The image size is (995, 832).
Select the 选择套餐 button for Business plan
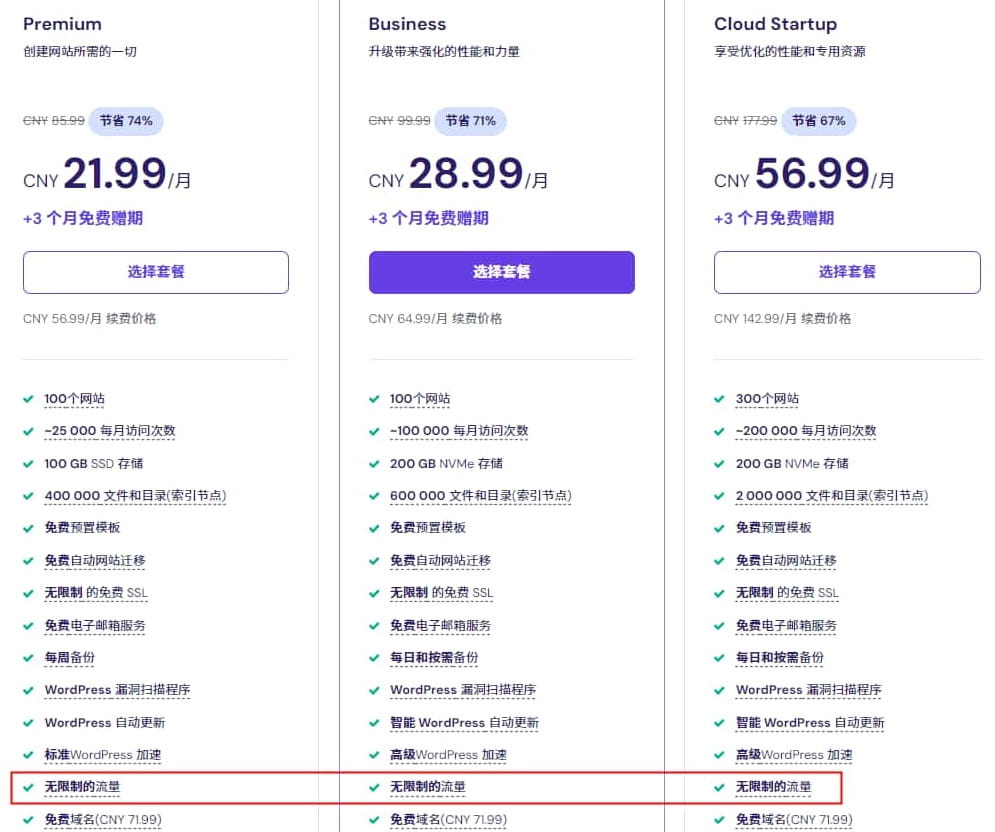coord(501,272)
